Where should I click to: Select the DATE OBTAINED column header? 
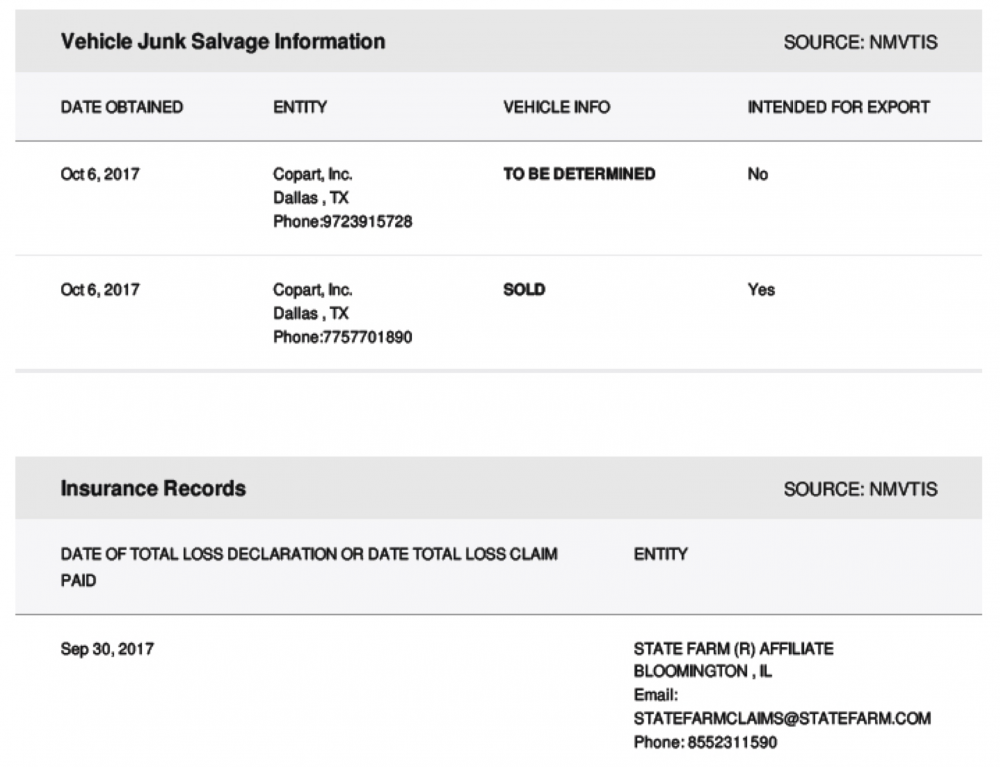(x=122, y=107)
